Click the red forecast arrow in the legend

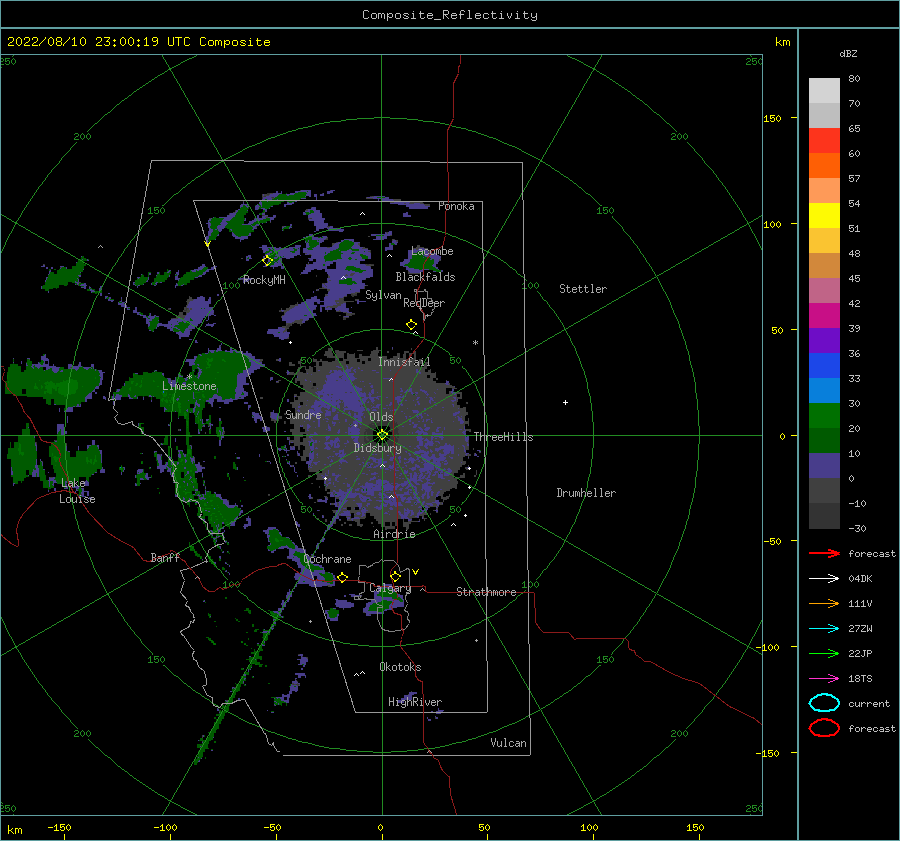coord(824,553)
